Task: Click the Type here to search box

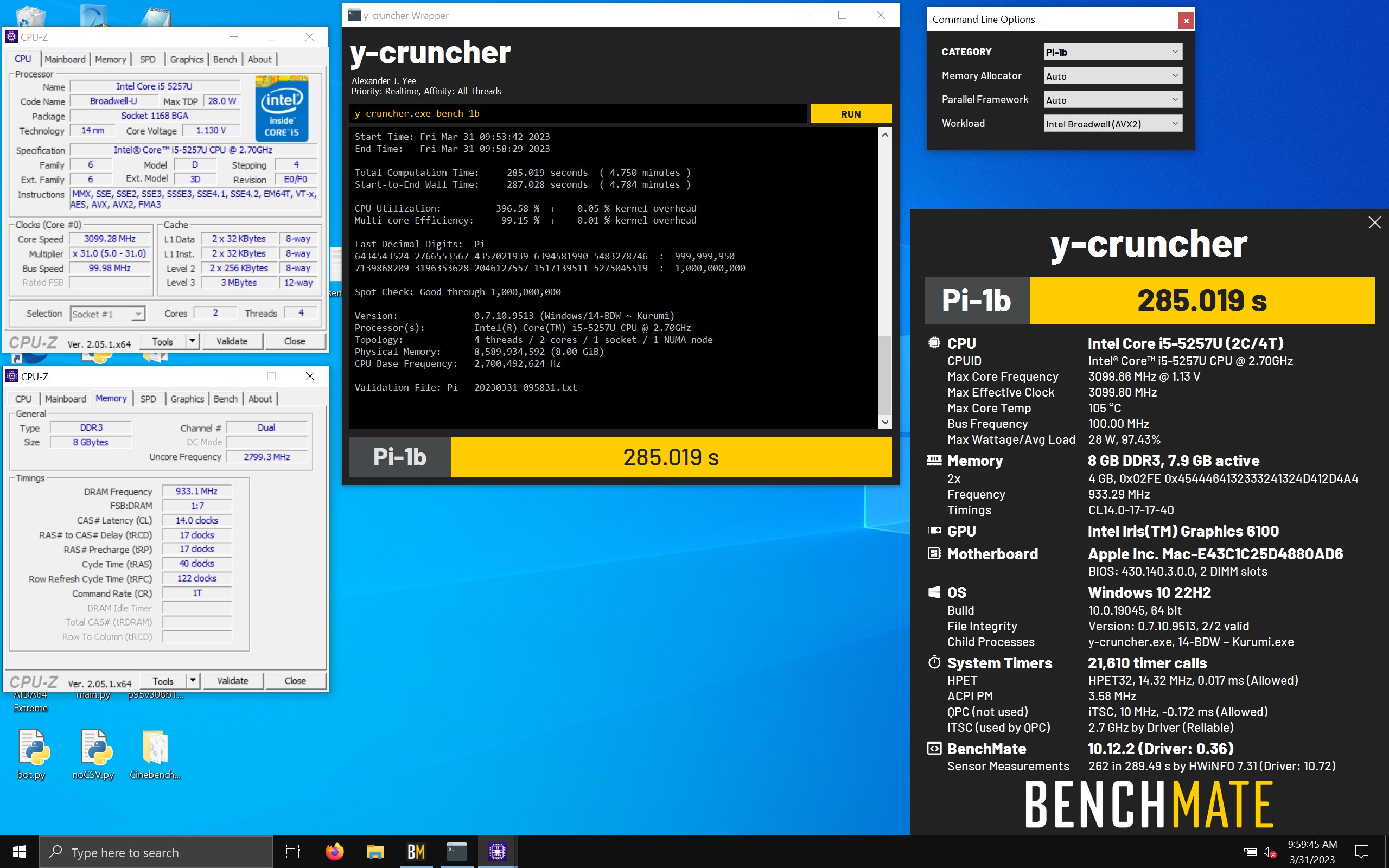Action: (156, 852)
